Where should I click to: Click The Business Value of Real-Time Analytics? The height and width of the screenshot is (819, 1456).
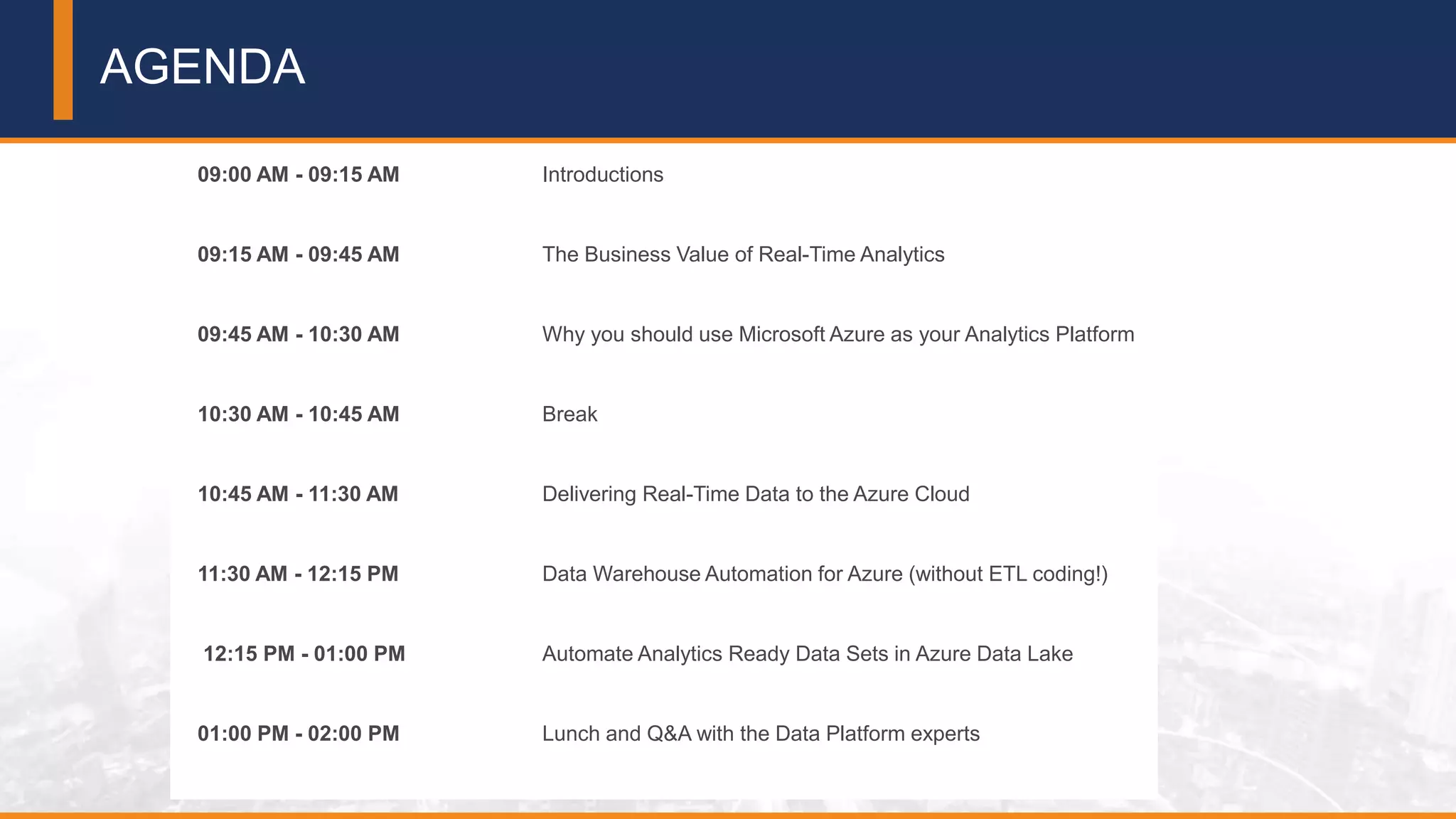pos(743,255)
